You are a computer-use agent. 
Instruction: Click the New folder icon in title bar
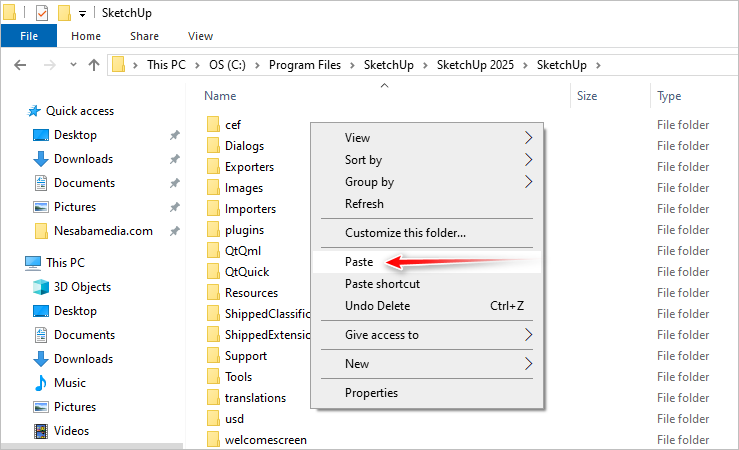[x=64, y=13]
